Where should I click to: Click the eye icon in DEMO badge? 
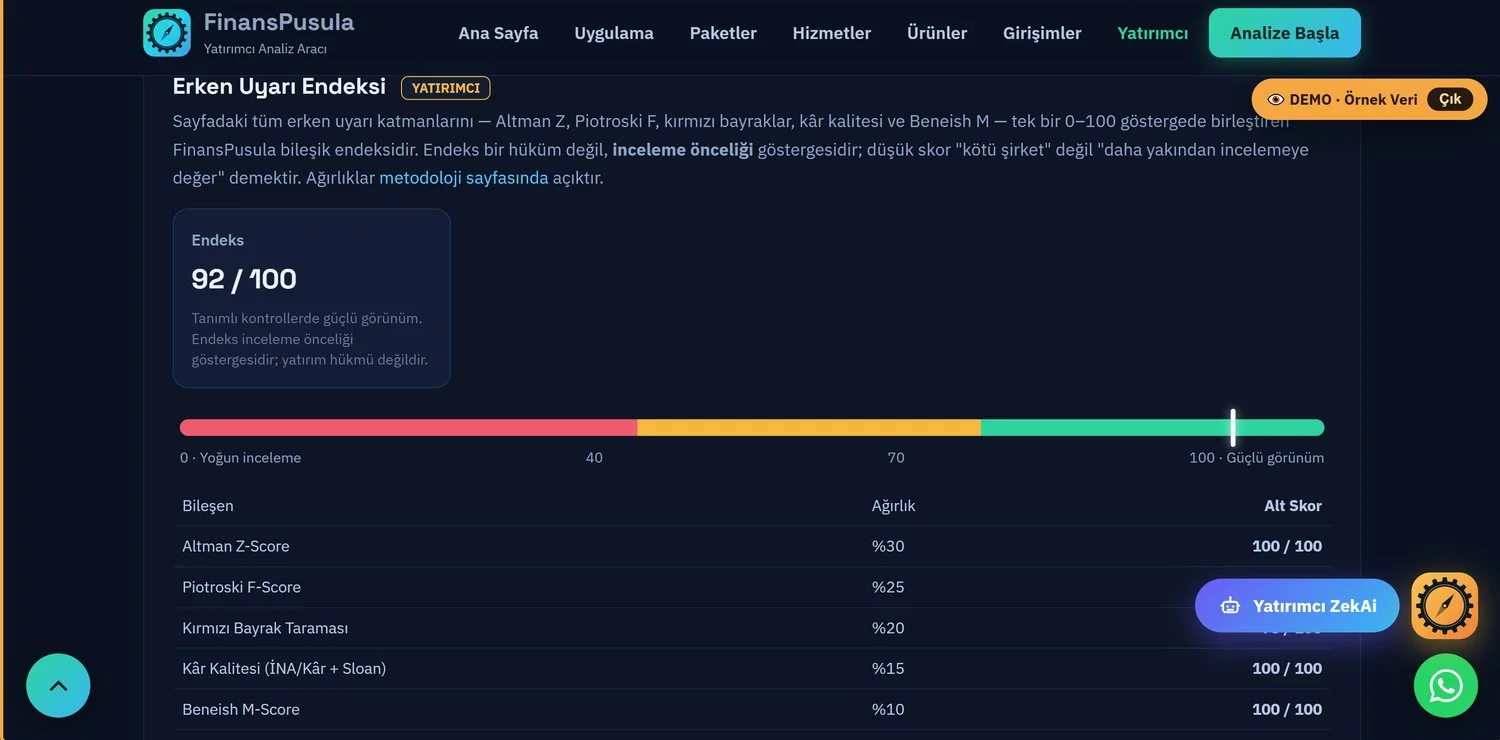(x=1276, y=100)
